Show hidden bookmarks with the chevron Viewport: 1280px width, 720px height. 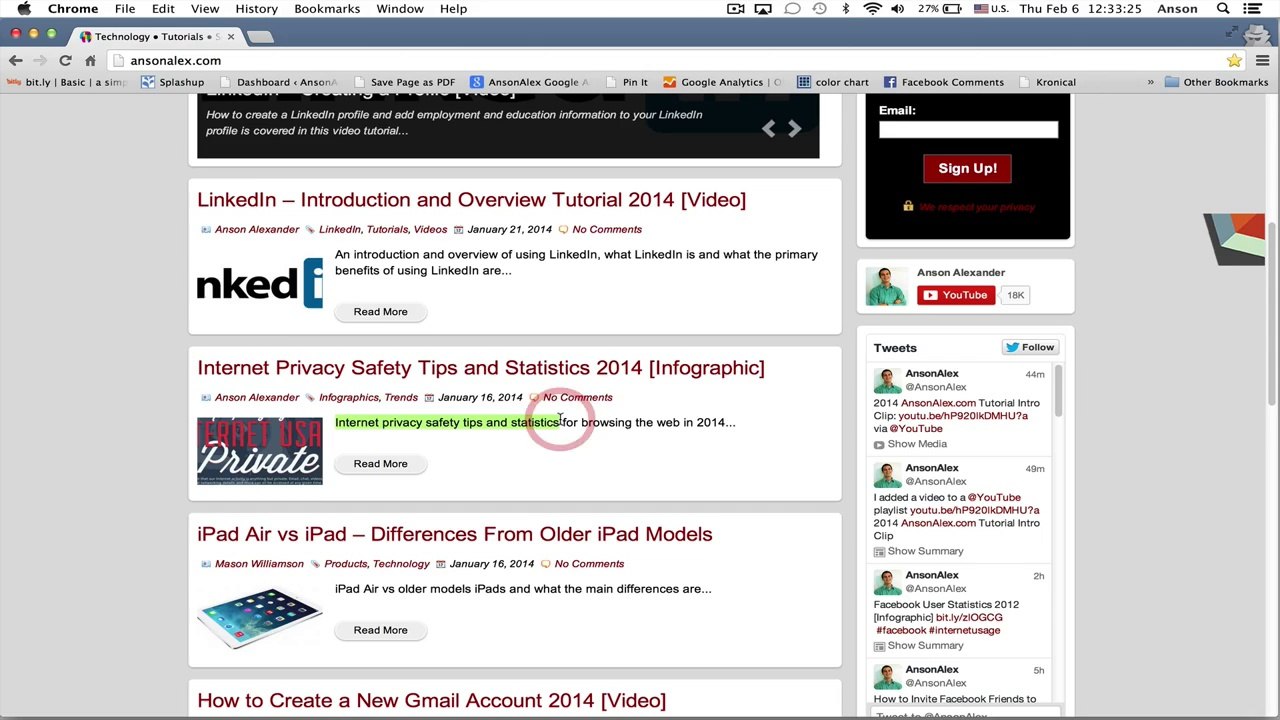coord(1150,82)
